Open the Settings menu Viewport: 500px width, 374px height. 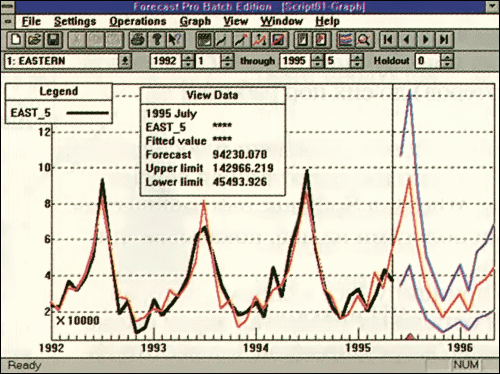[75, 21]
